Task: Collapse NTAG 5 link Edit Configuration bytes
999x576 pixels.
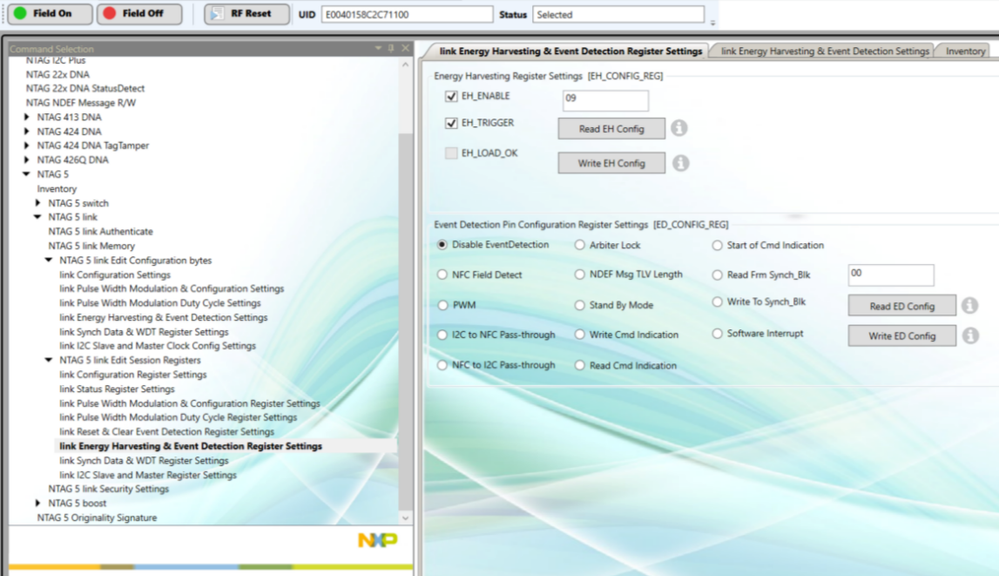Action: (x=48, y=260)
